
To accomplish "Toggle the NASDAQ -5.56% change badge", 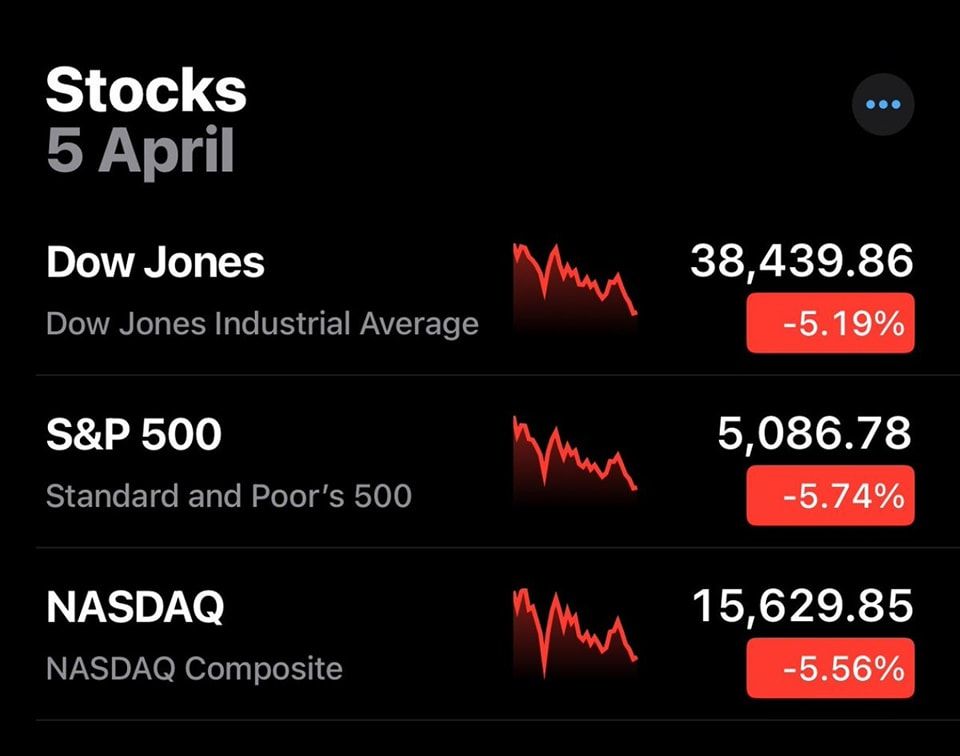I will (x=830, y=667).
